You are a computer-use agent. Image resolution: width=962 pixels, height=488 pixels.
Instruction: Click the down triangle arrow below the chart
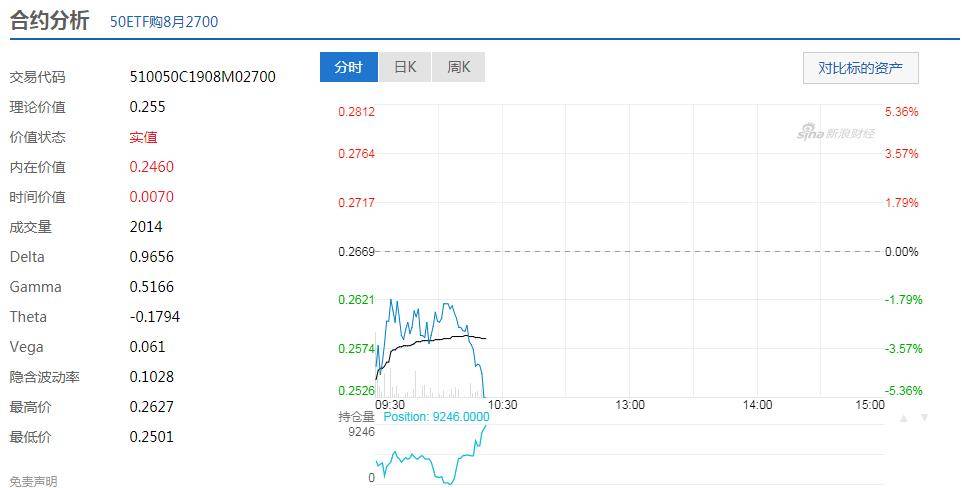925,418
